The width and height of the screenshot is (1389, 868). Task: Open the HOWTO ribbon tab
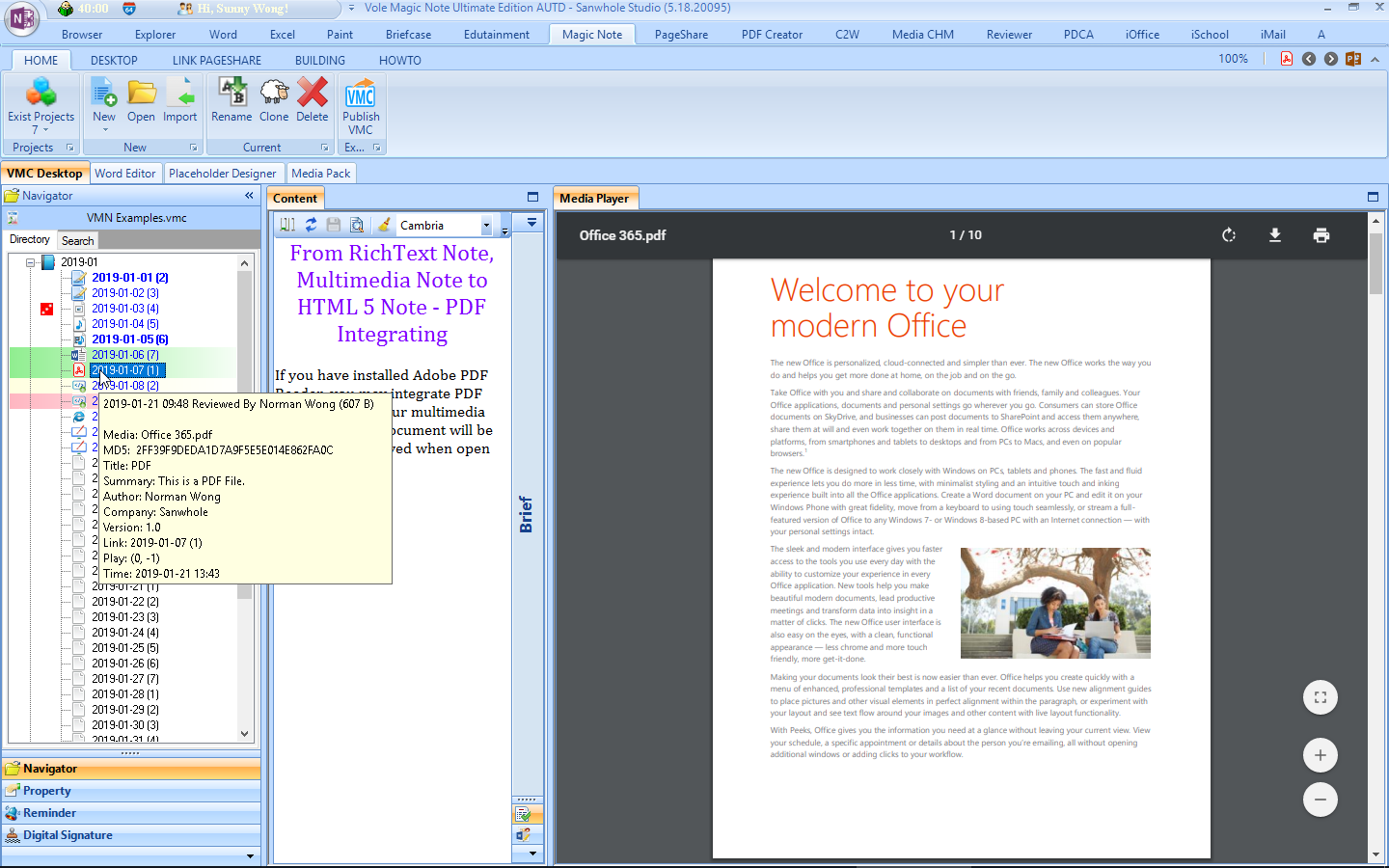[400, 60]
